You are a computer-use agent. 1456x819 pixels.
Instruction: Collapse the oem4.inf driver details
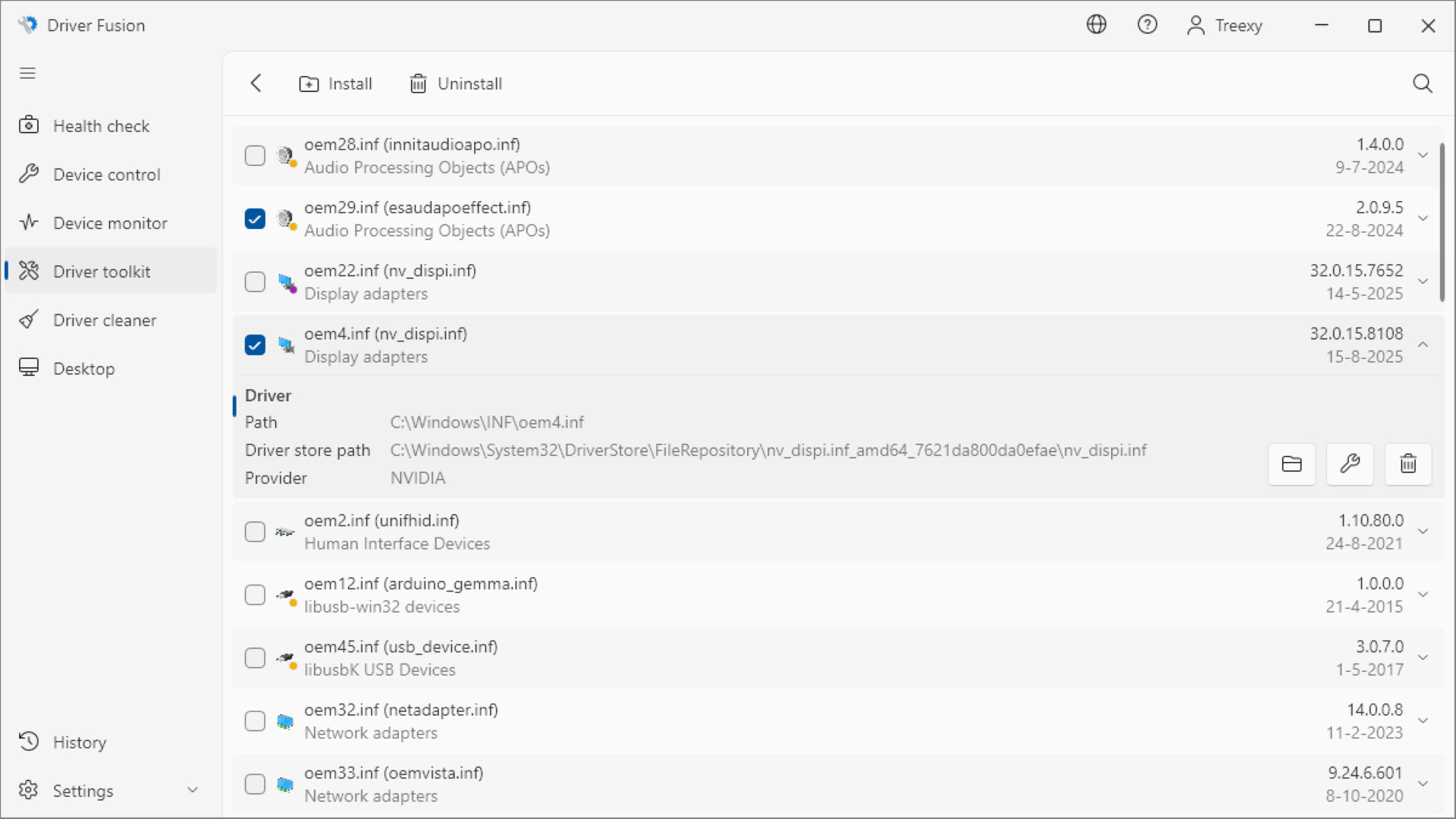coord(1422,344)
